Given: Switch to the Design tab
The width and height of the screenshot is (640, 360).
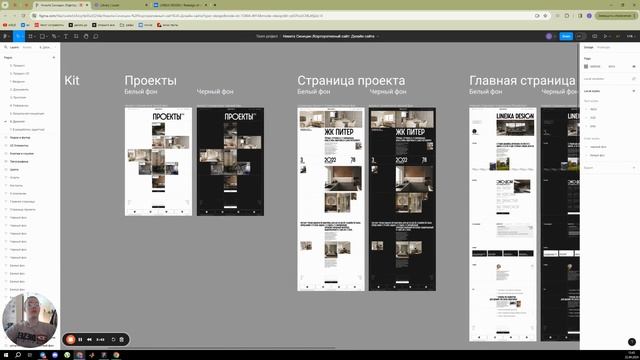Looking at the screenshot, I should [588, 47].
